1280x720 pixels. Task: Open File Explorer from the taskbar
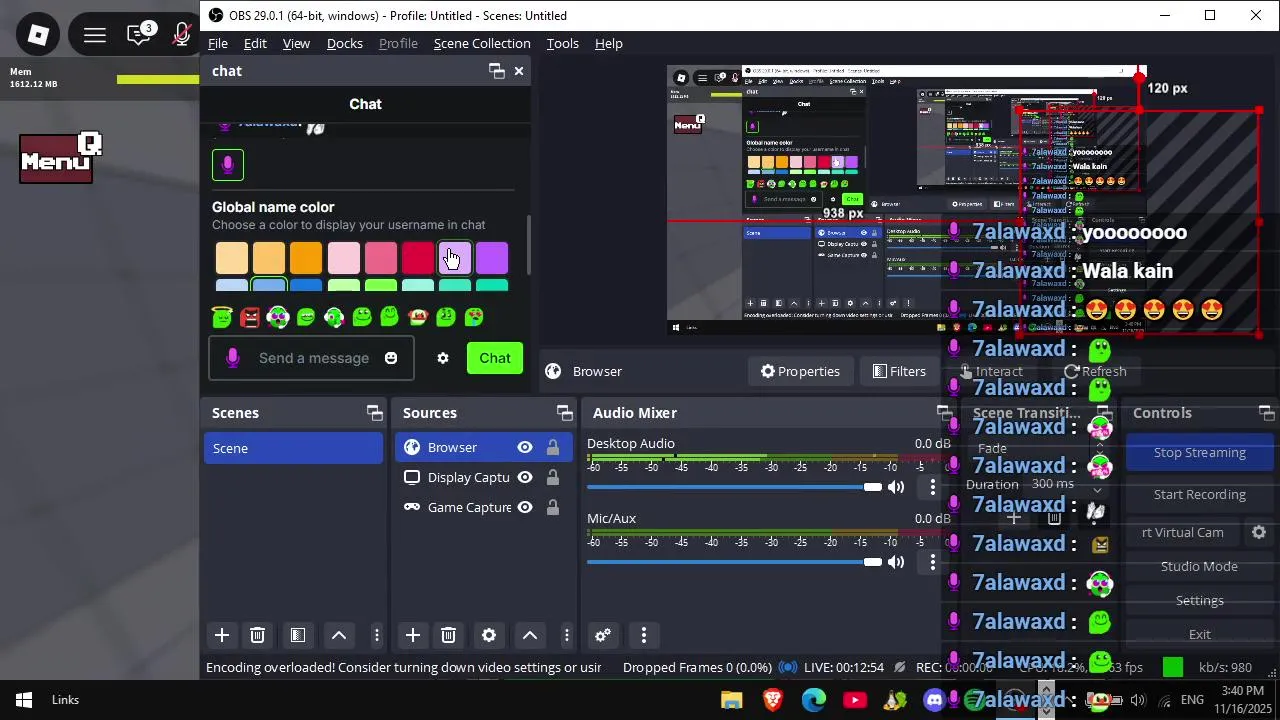tap(732, 700)
